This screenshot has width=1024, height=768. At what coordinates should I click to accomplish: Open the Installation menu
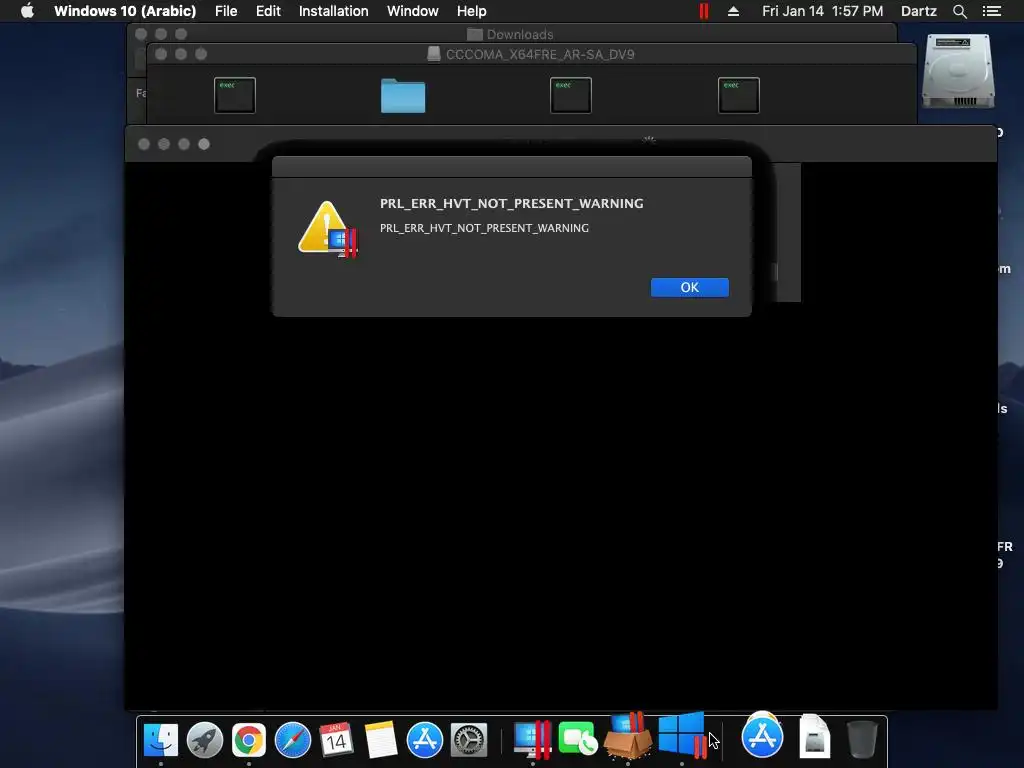pos(333,11)
